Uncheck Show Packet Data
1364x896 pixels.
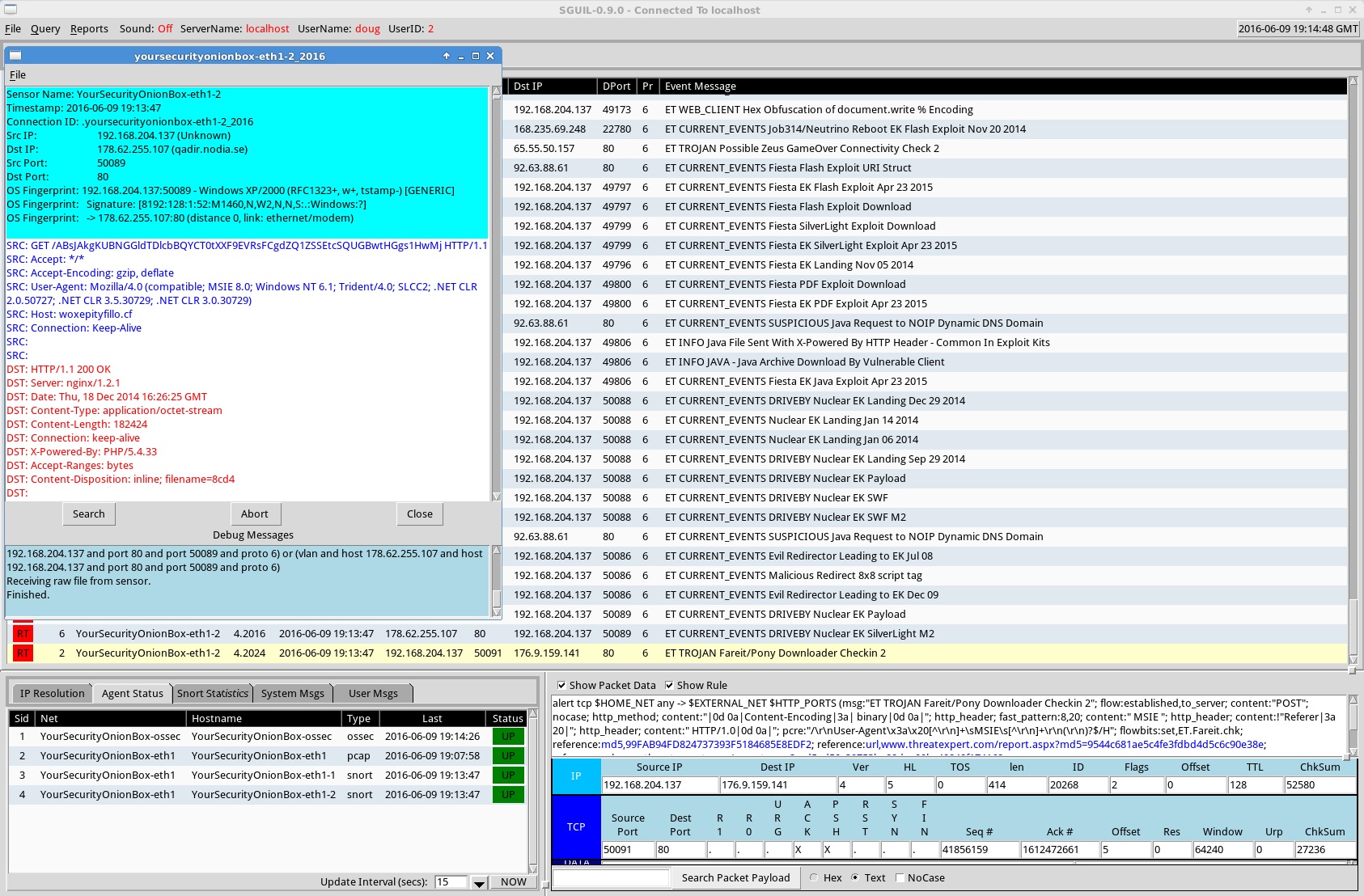point(562,685)
